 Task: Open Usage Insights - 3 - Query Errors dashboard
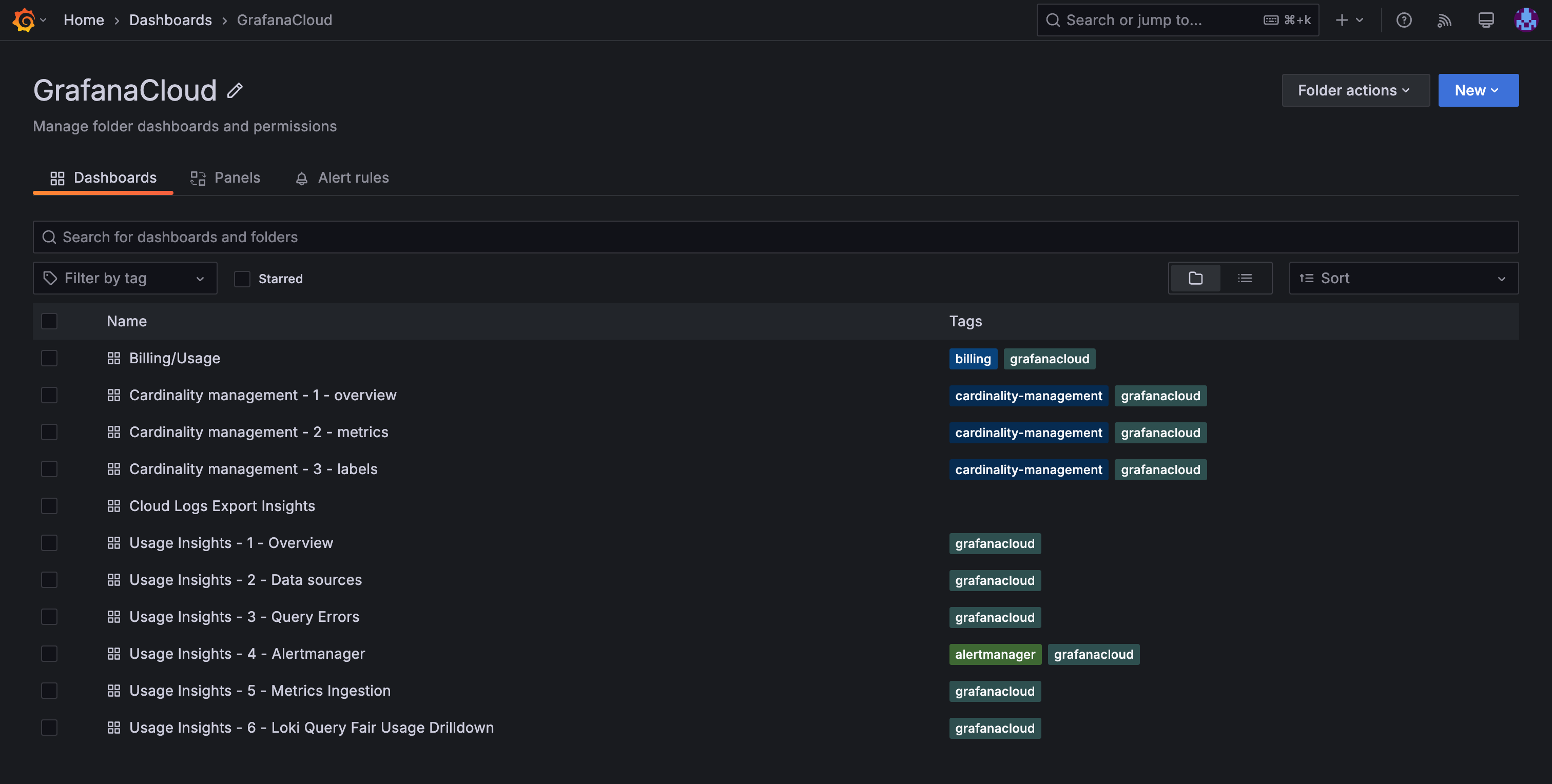pos(244,617)
